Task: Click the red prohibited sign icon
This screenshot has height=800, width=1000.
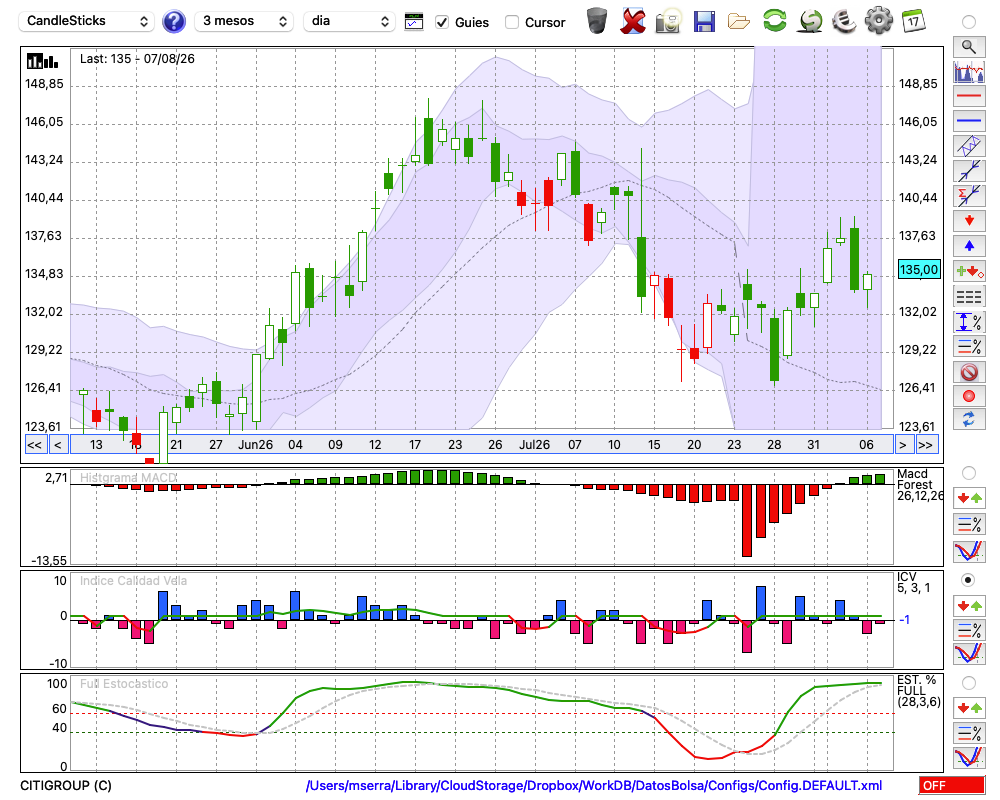Action: (x=969, y=371)
